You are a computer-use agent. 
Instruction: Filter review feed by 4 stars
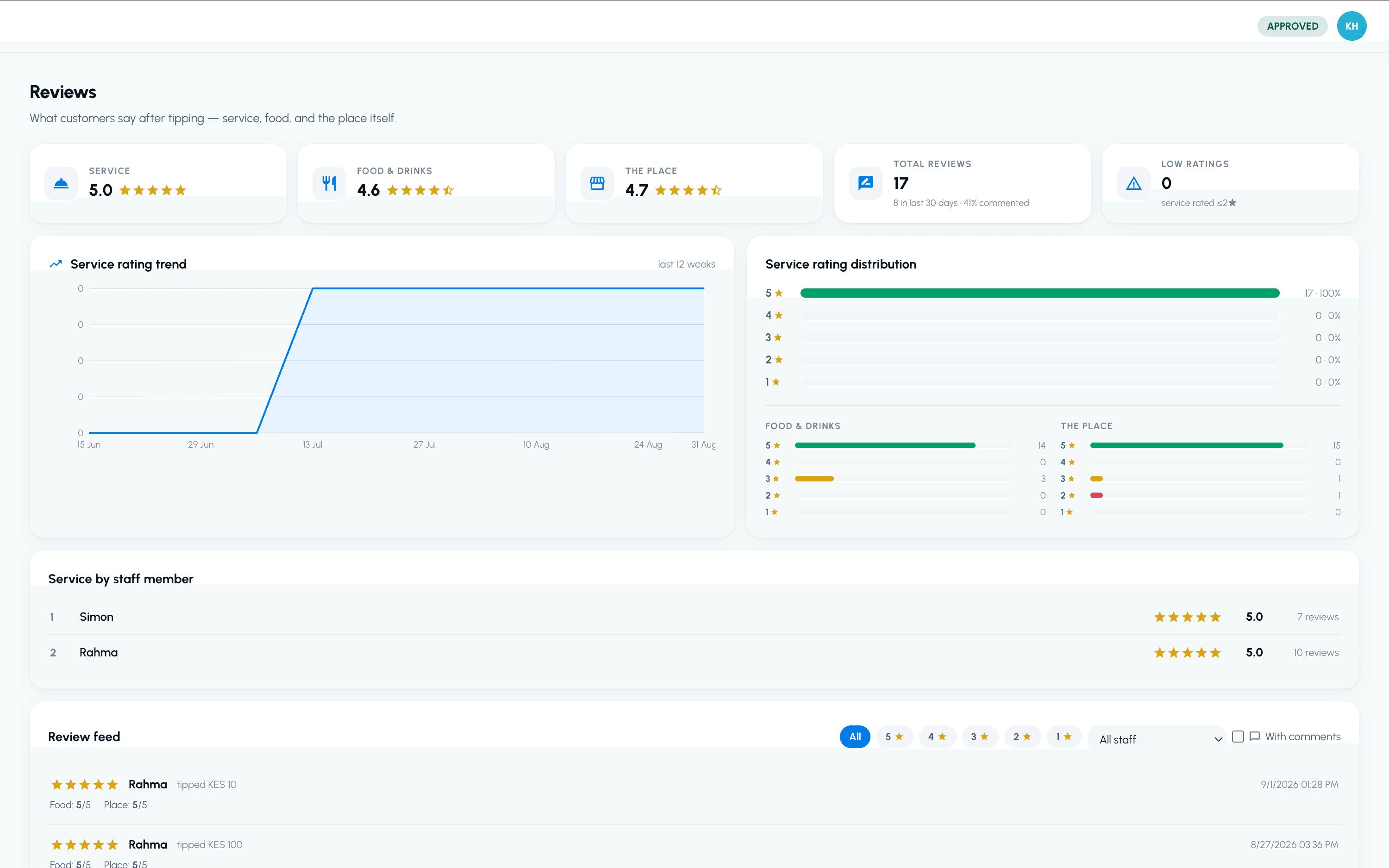pos(937,737)
